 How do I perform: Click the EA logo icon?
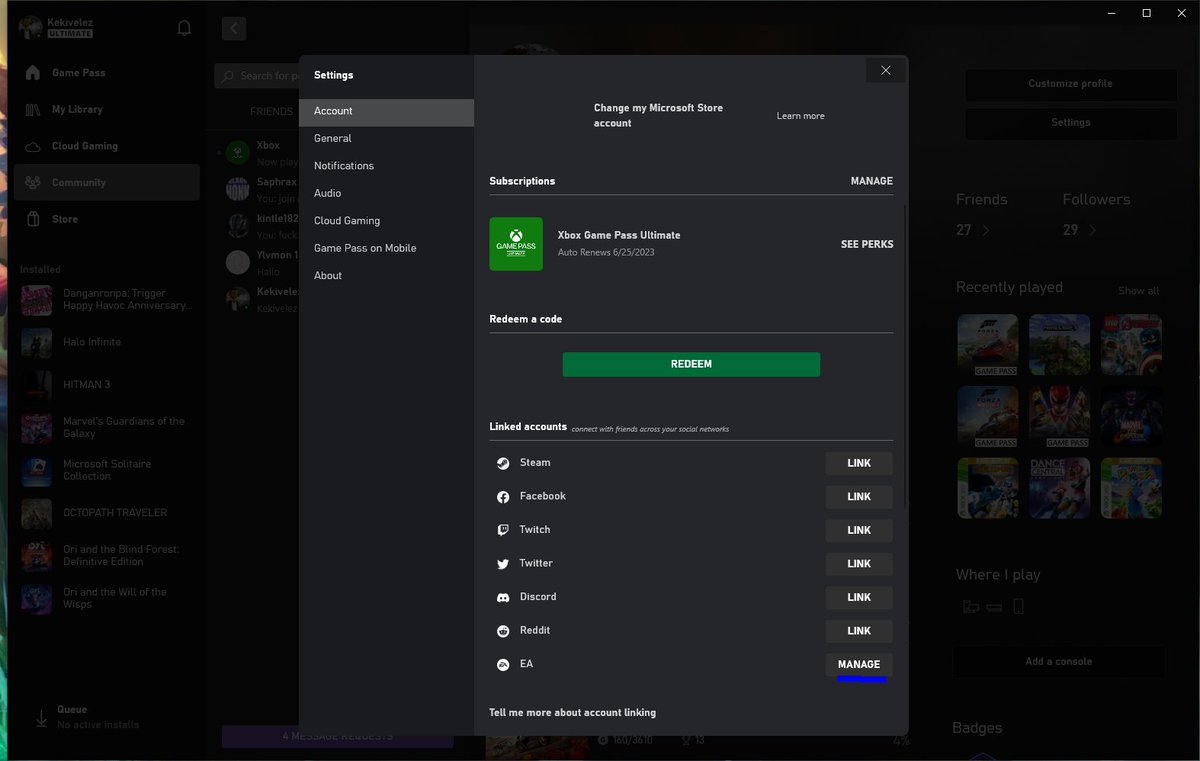[503, 664]
